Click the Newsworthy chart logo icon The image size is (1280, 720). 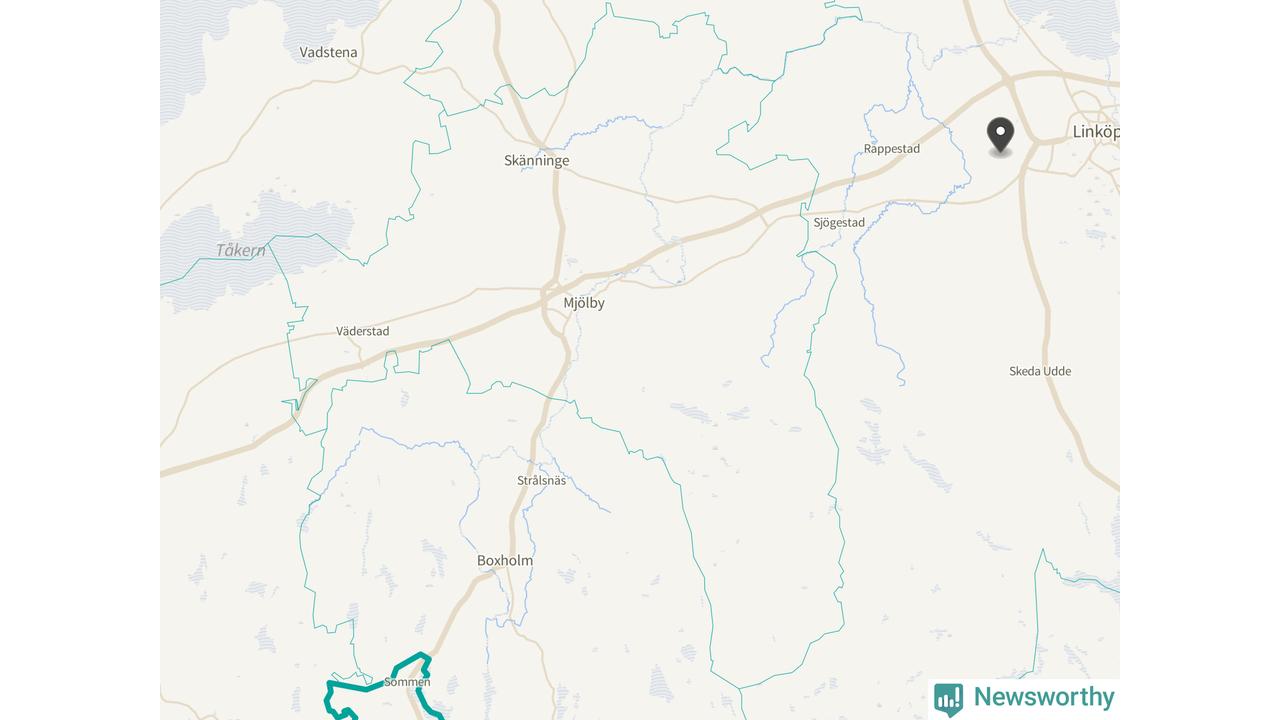948,699
